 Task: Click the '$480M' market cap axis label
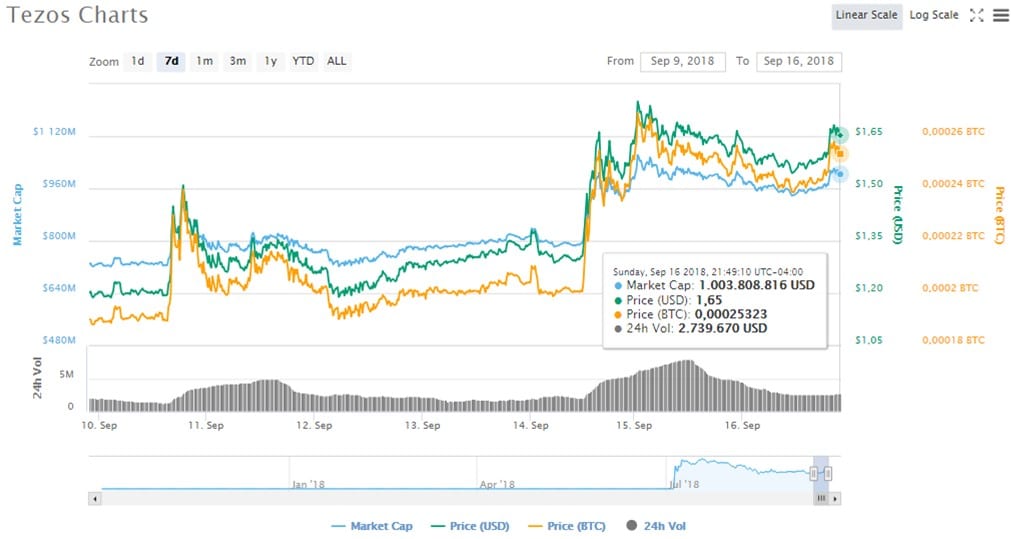[59, 340]
